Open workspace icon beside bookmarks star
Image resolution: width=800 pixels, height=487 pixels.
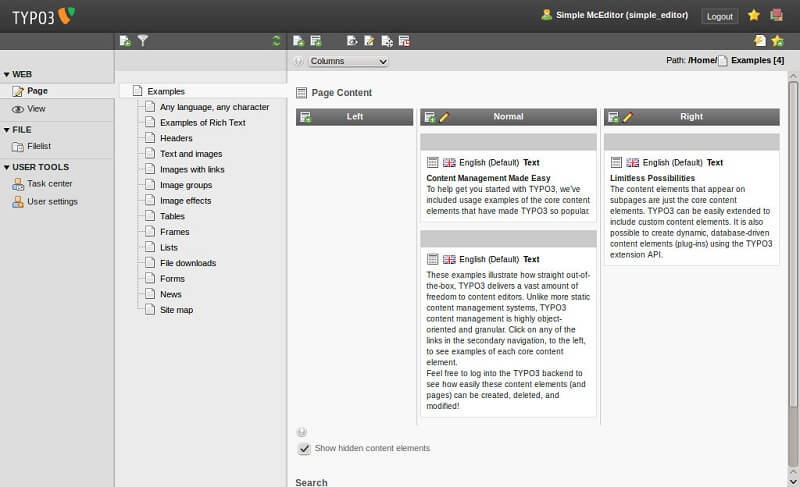777,15
